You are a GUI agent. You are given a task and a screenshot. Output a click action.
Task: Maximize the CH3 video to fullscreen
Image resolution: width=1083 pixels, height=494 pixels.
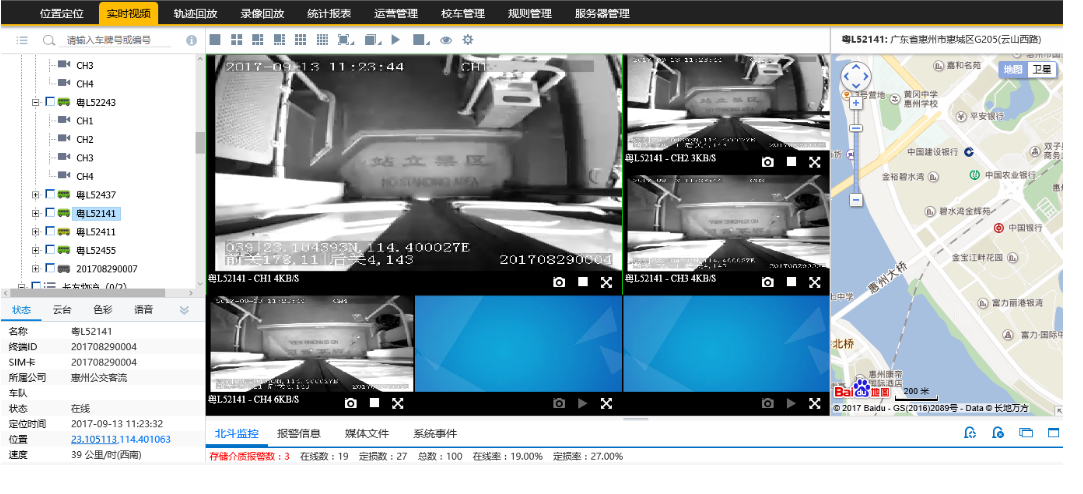coord(815,283)
